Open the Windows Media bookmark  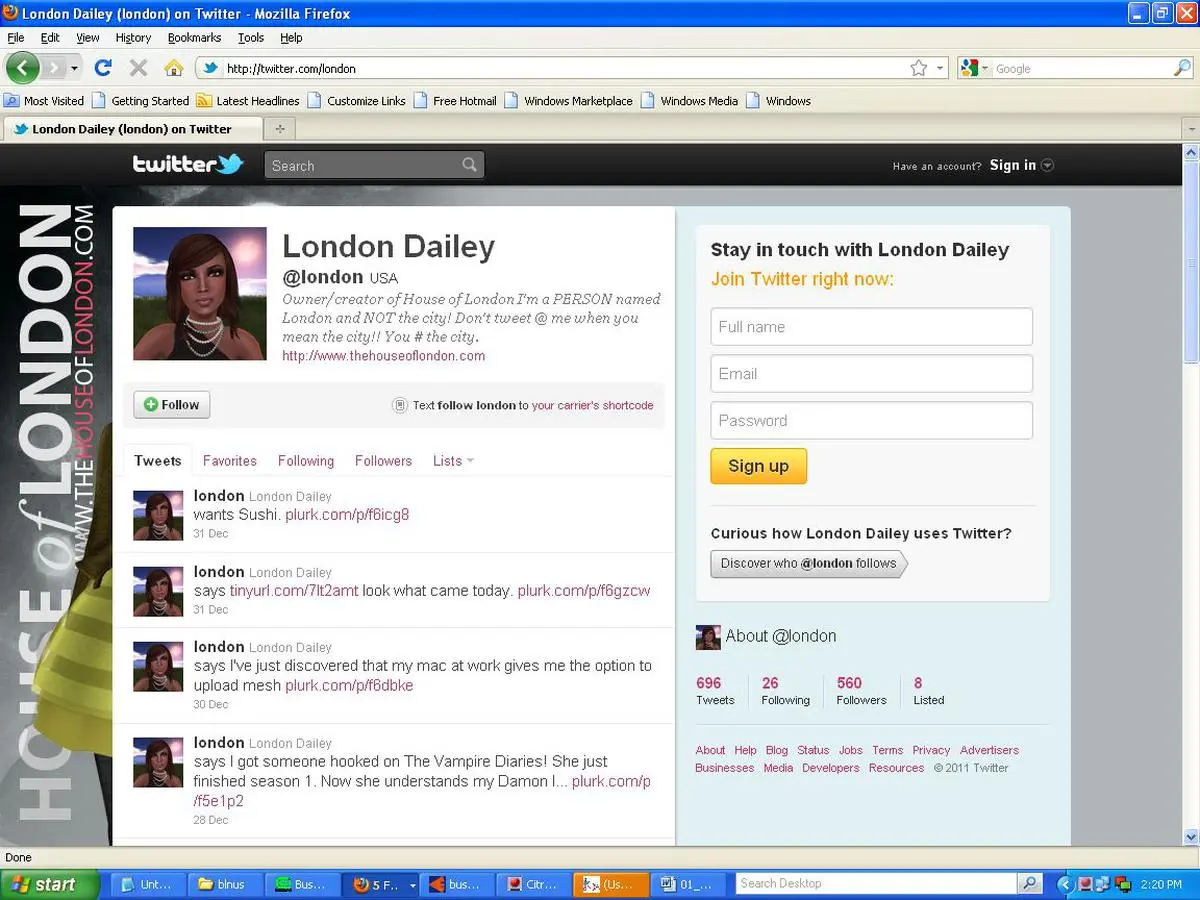click(690, 101)
